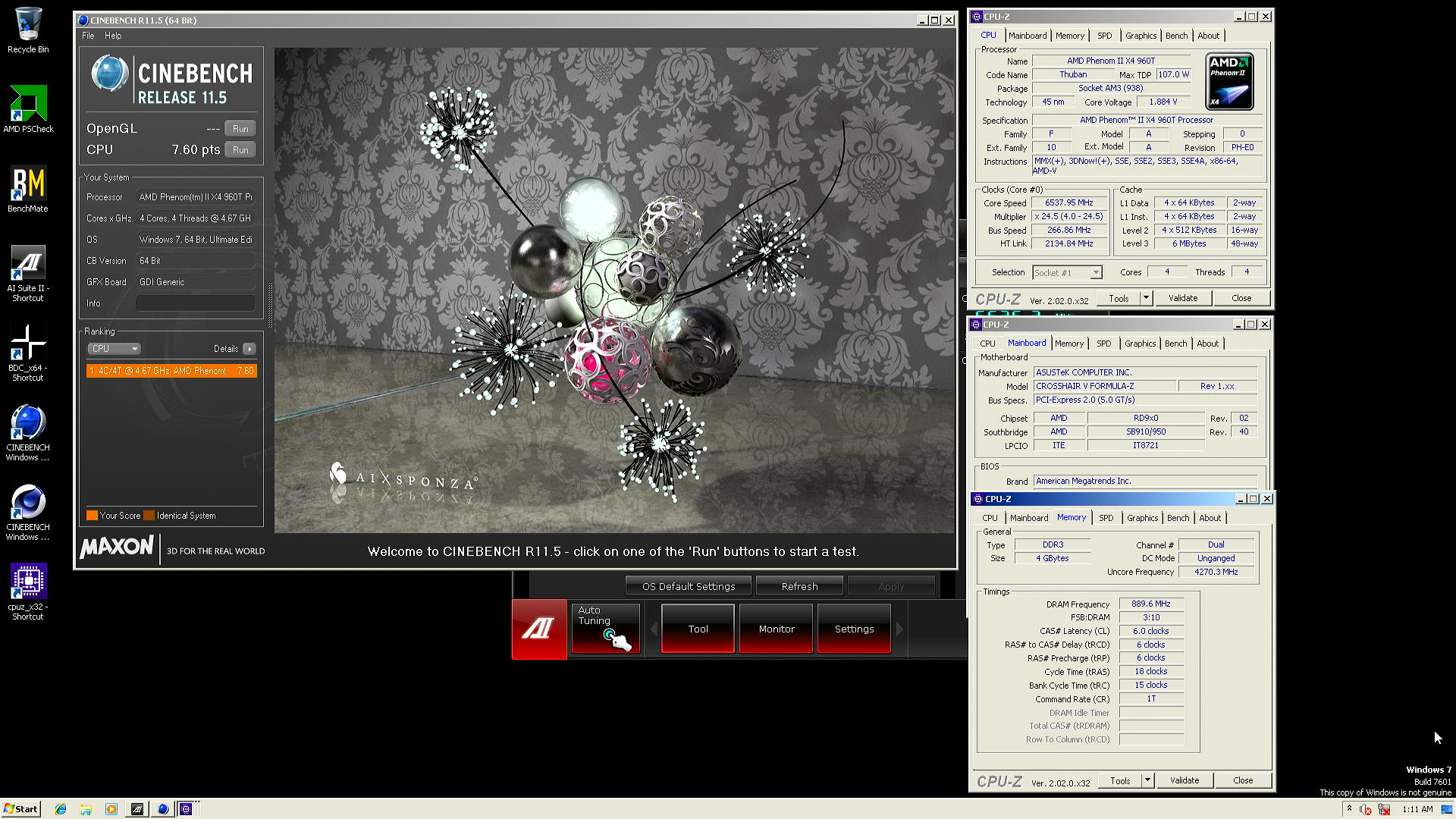Click the Ranking Details arrow button

point(249,349)
